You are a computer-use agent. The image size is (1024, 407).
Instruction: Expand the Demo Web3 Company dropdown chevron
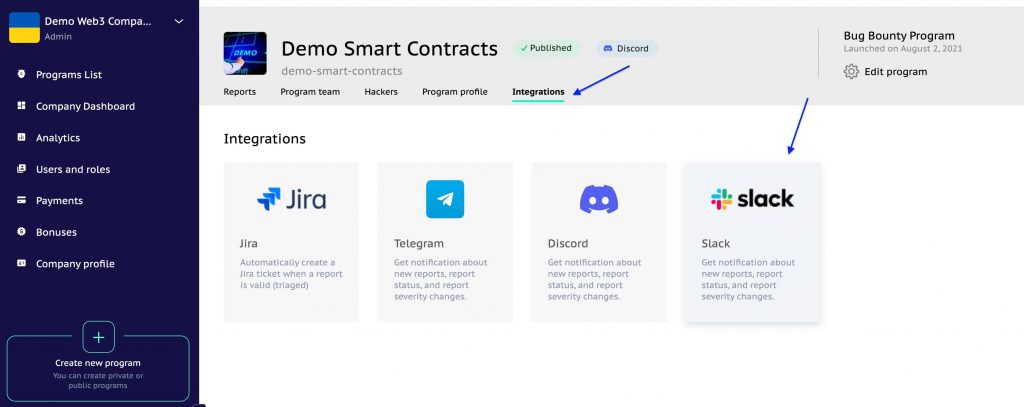179,22
